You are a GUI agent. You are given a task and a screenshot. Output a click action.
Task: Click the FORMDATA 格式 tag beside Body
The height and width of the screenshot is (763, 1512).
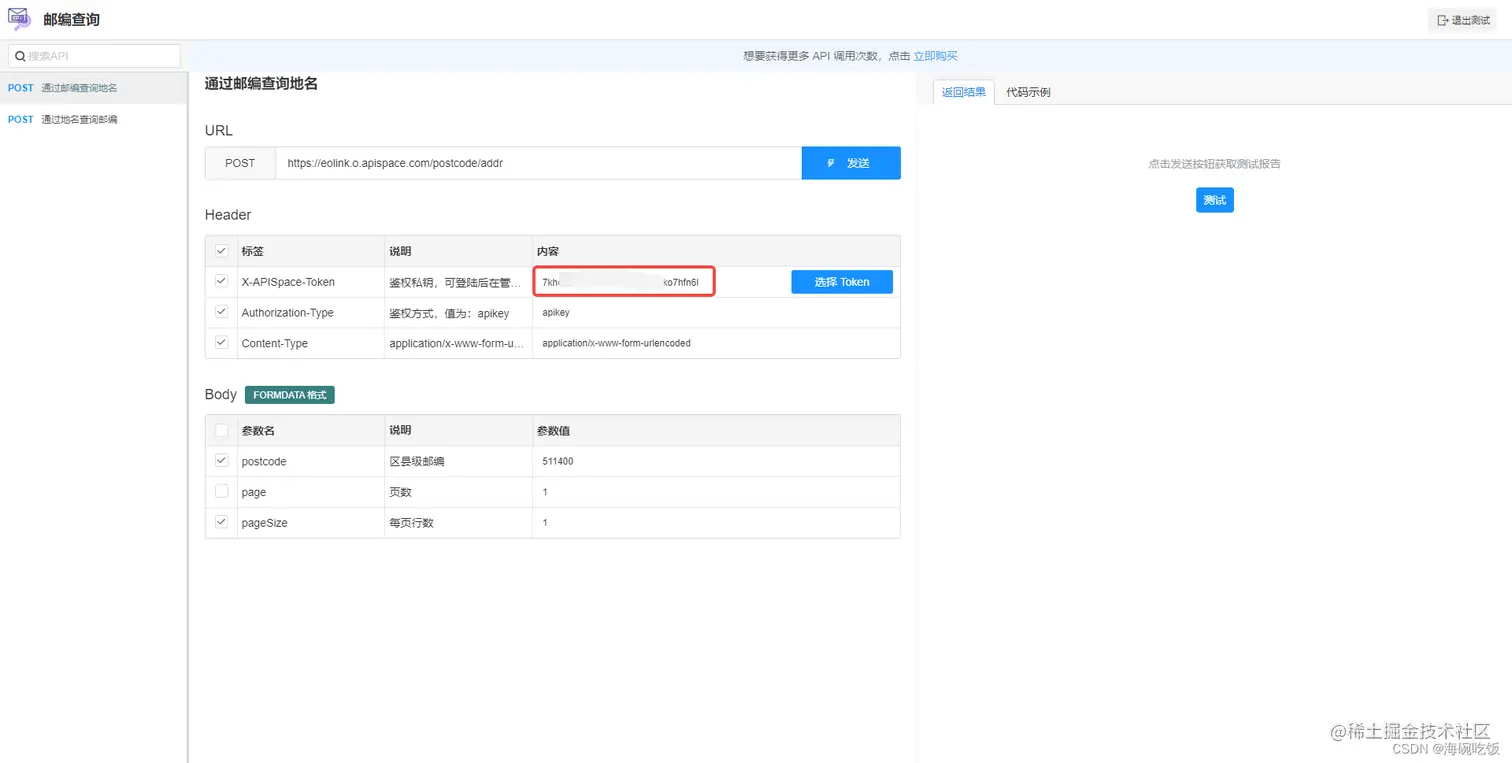[x=289, y=394]
